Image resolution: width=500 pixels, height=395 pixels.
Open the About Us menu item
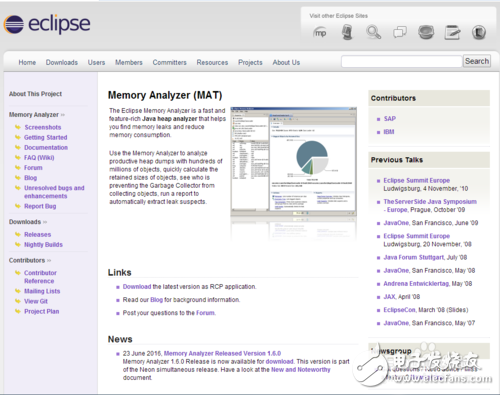286,62
